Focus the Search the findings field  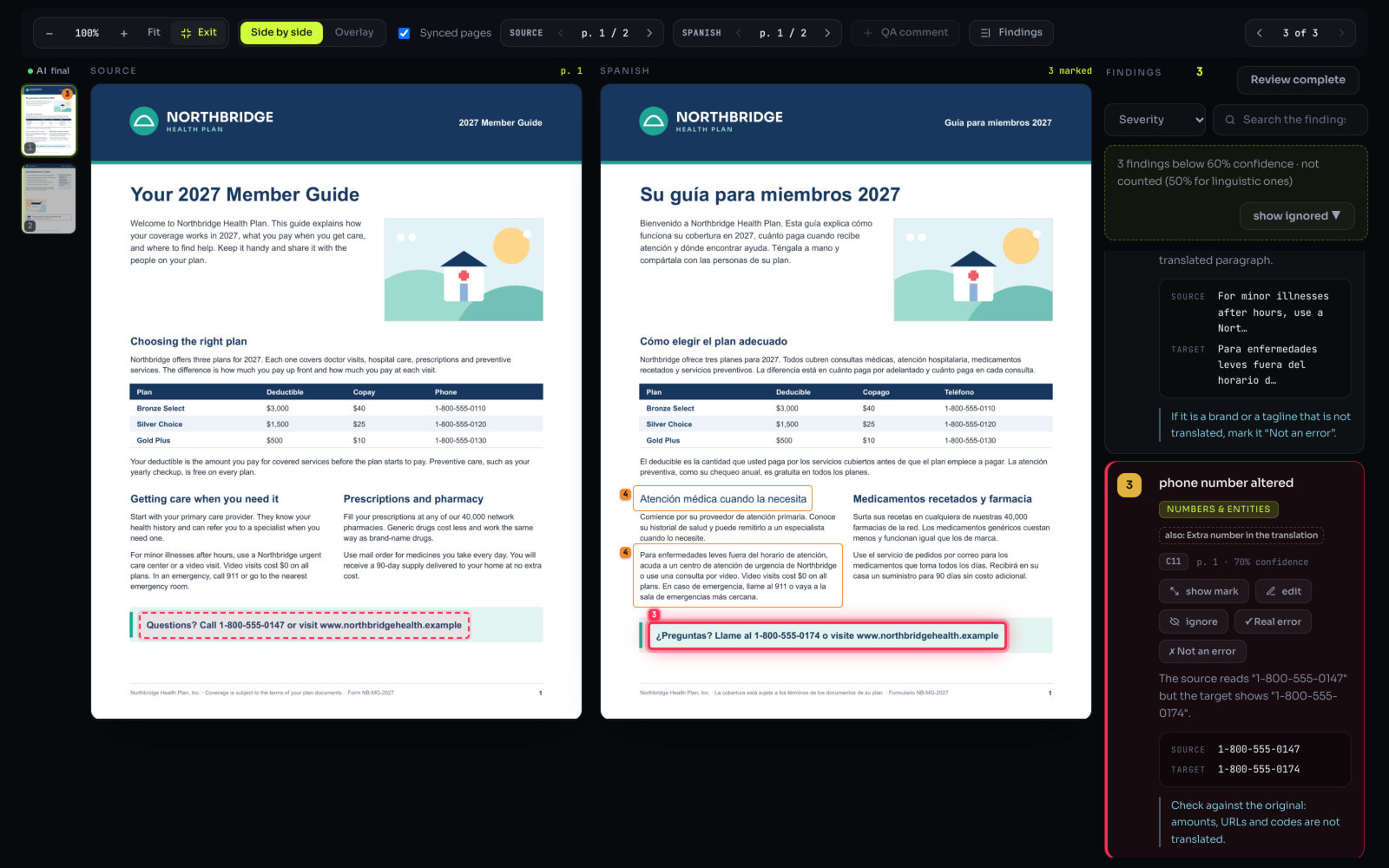(1290, 120)
